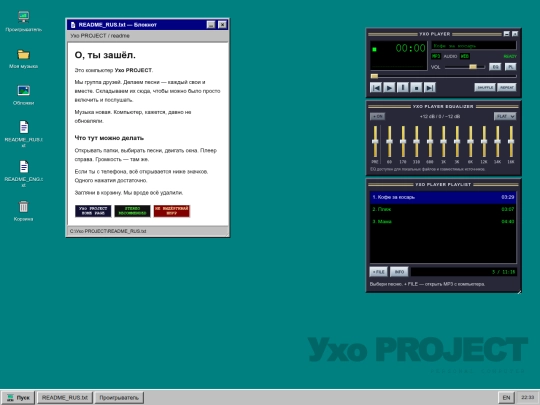Click the INFO button in playlist

399,272
